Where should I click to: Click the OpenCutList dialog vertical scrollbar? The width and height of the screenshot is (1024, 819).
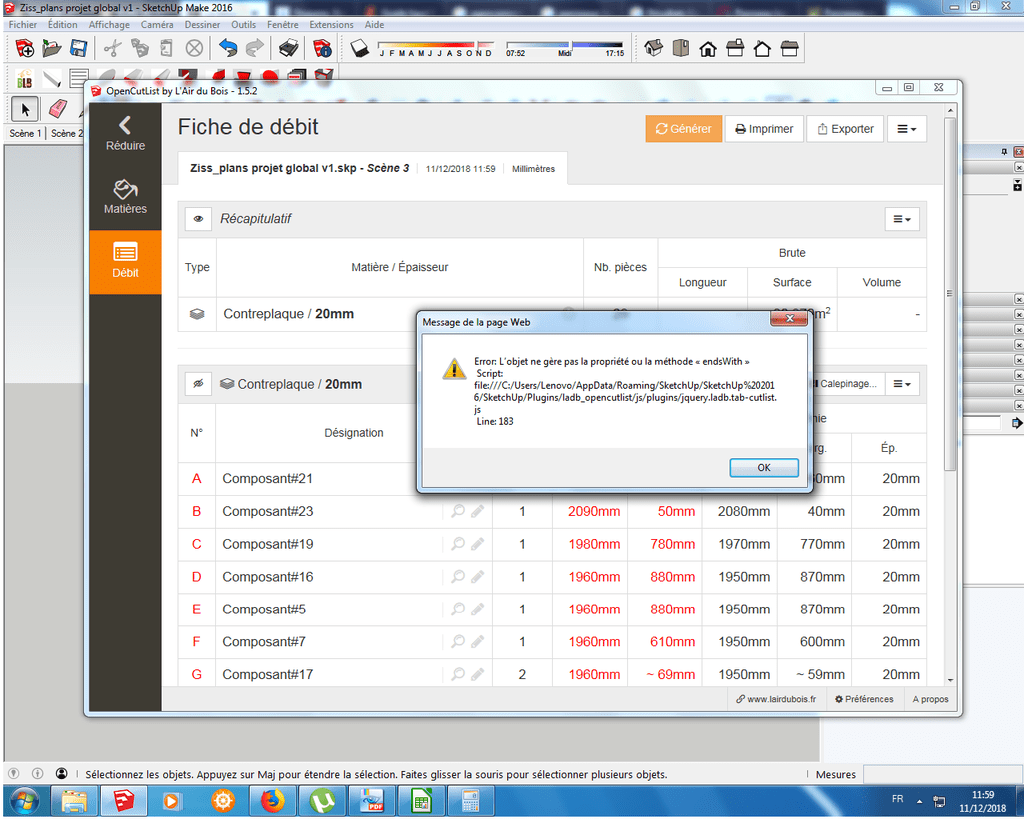point(950,294)
